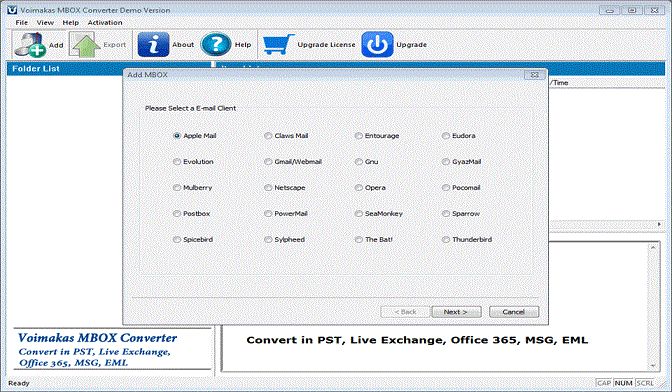Click the disabled < Back button
Screen dimensions: 672x392
point(405,312)
